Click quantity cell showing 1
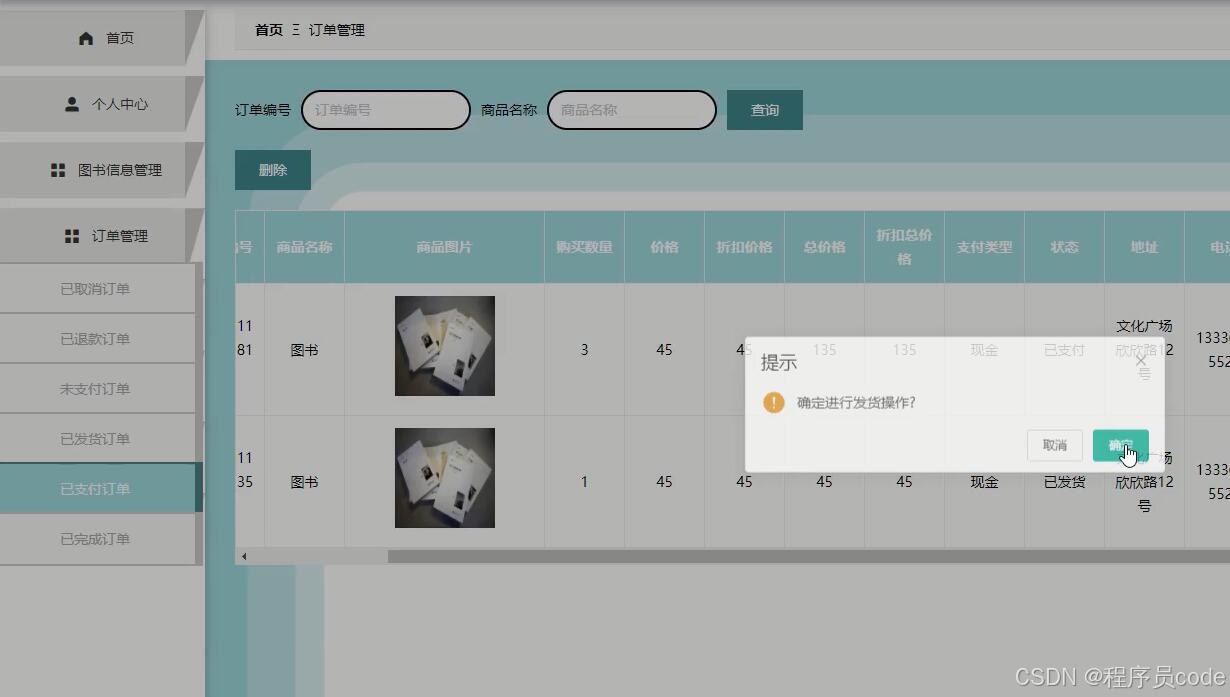1230x697 pixels. click(x=585, y=482)
